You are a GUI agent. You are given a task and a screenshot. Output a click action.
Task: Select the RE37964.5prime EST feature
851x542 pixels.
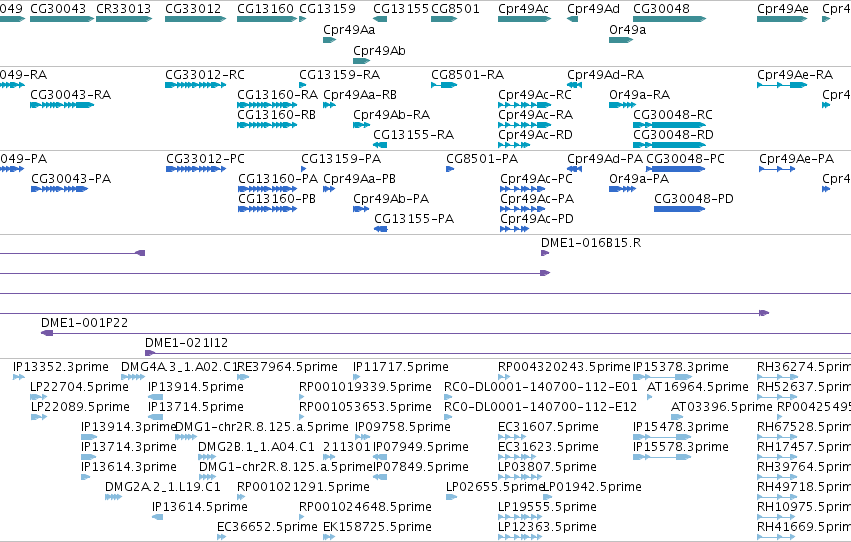(x=243, y=377)
